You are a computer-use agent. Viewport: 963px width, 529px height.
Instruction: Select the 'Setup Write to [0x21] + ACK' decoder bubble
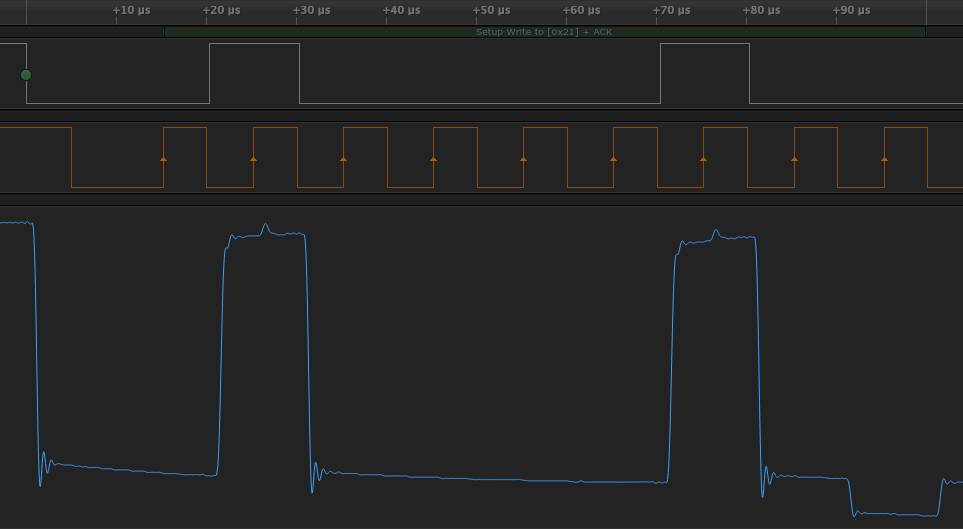point(545,32)
